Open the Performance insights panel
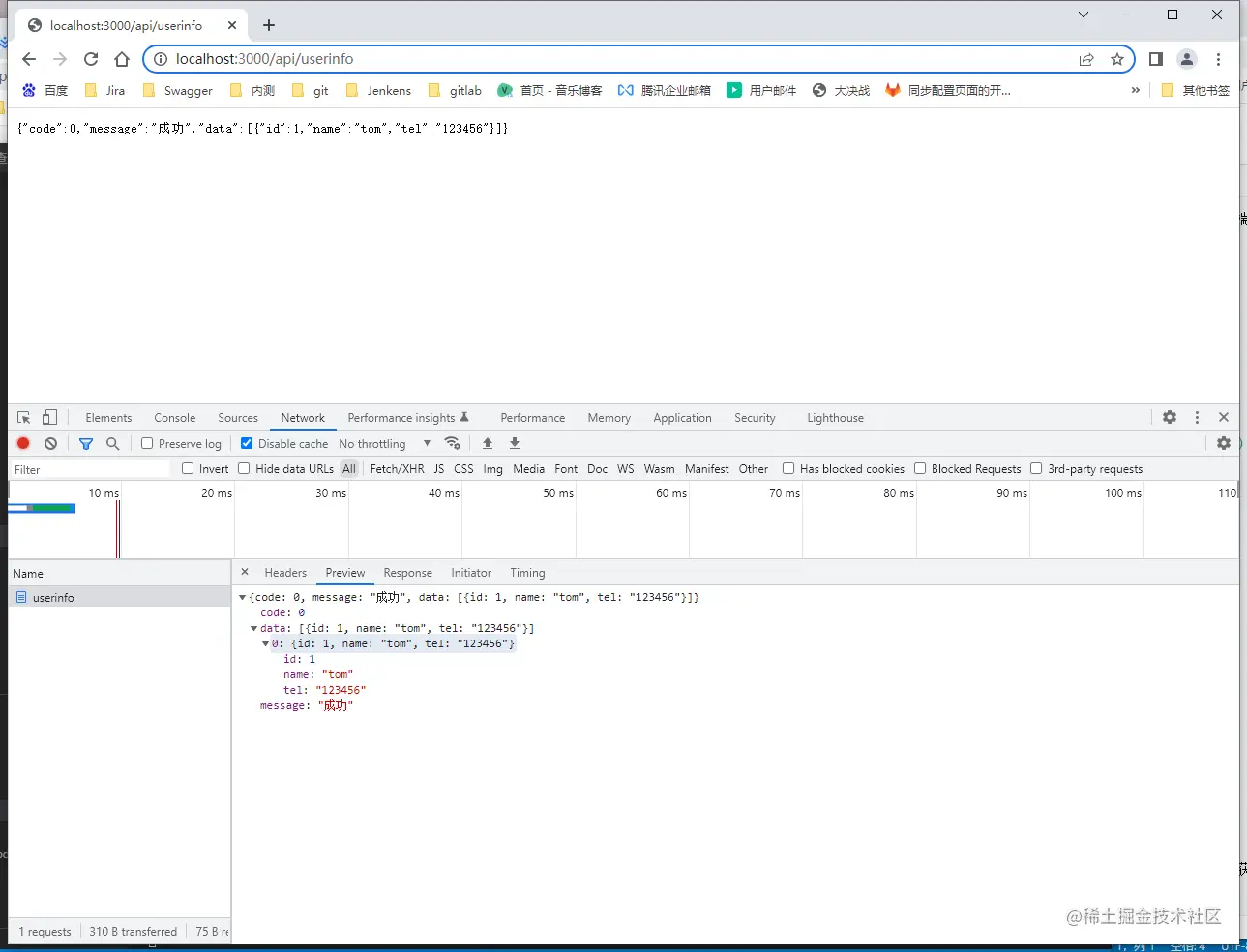 408,418
